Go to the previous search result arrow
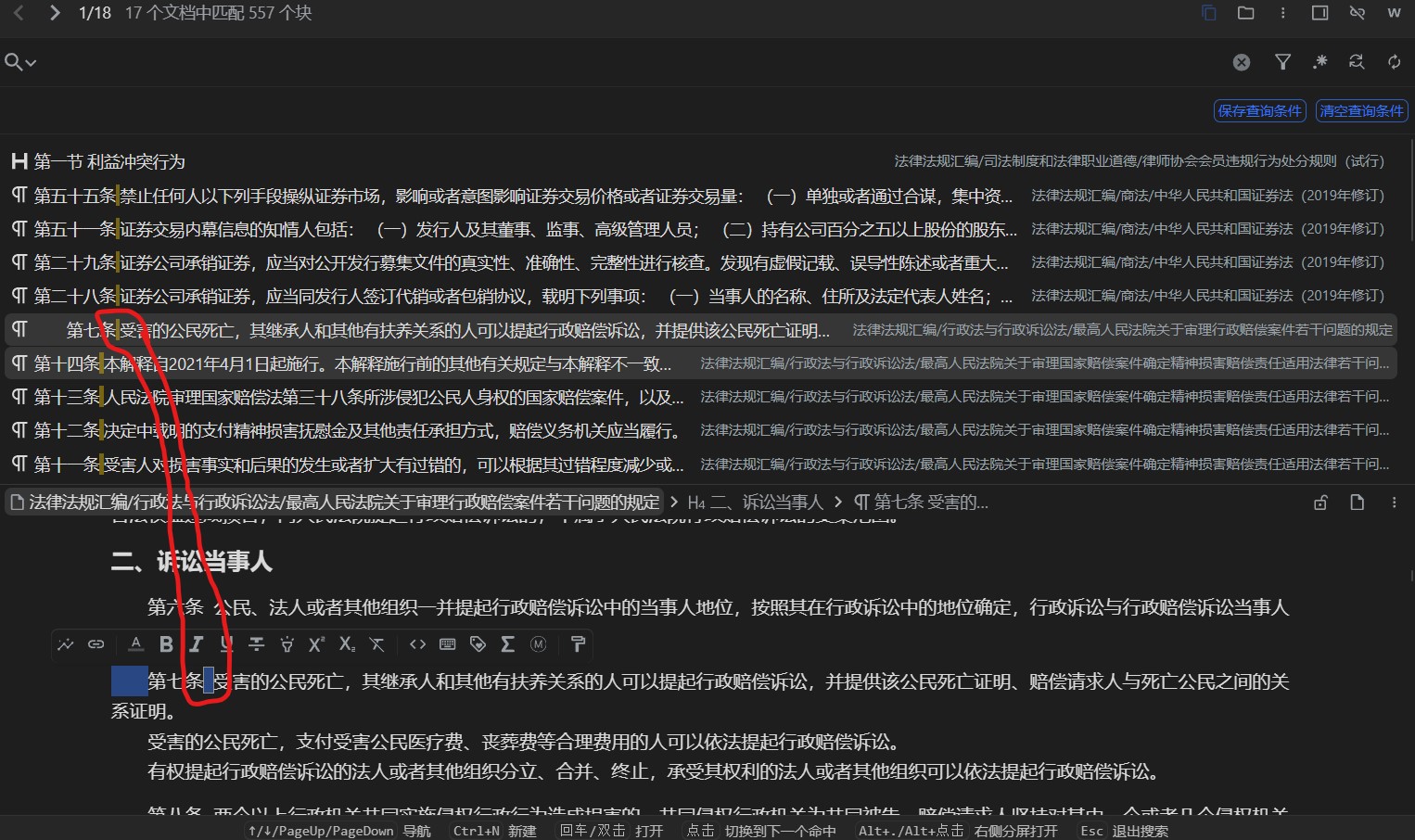This screenshot has width=1415, height=840. coord(19,13)
